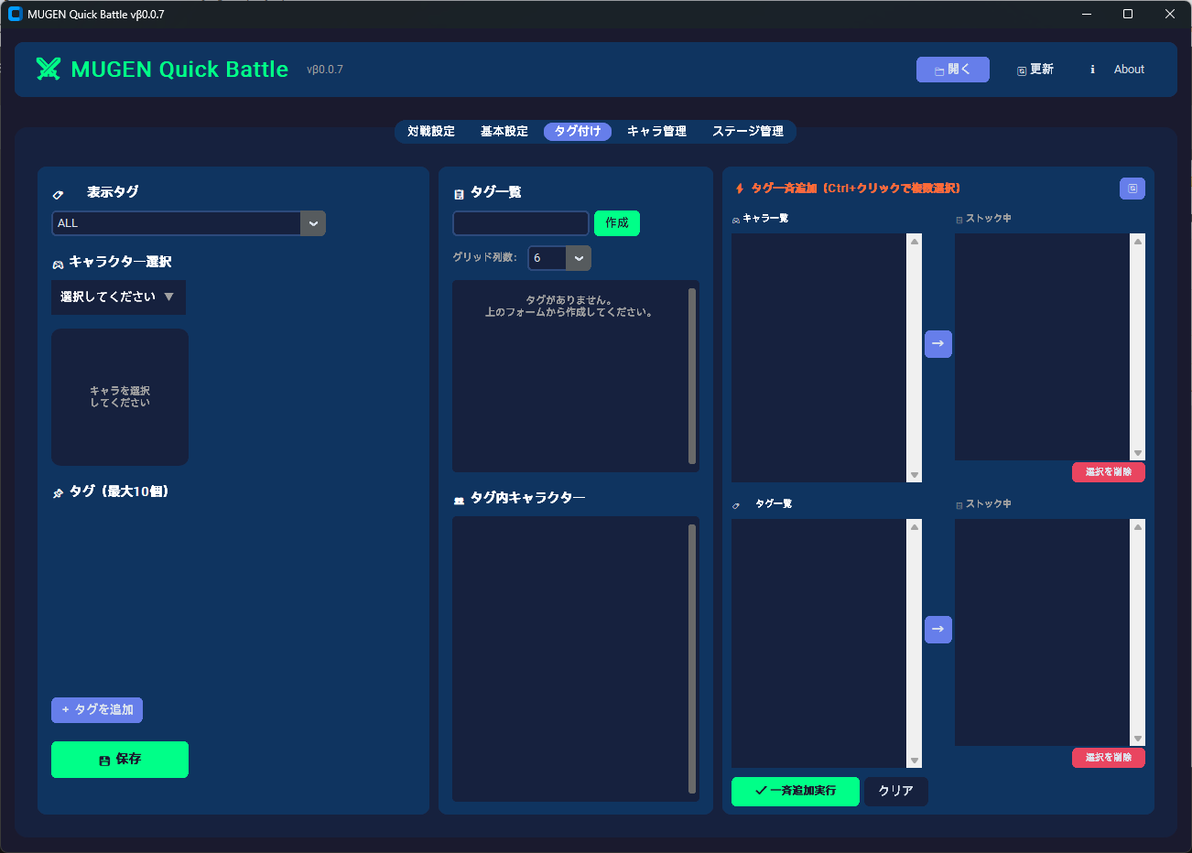Move selected characters to stock with arrow

938,344
